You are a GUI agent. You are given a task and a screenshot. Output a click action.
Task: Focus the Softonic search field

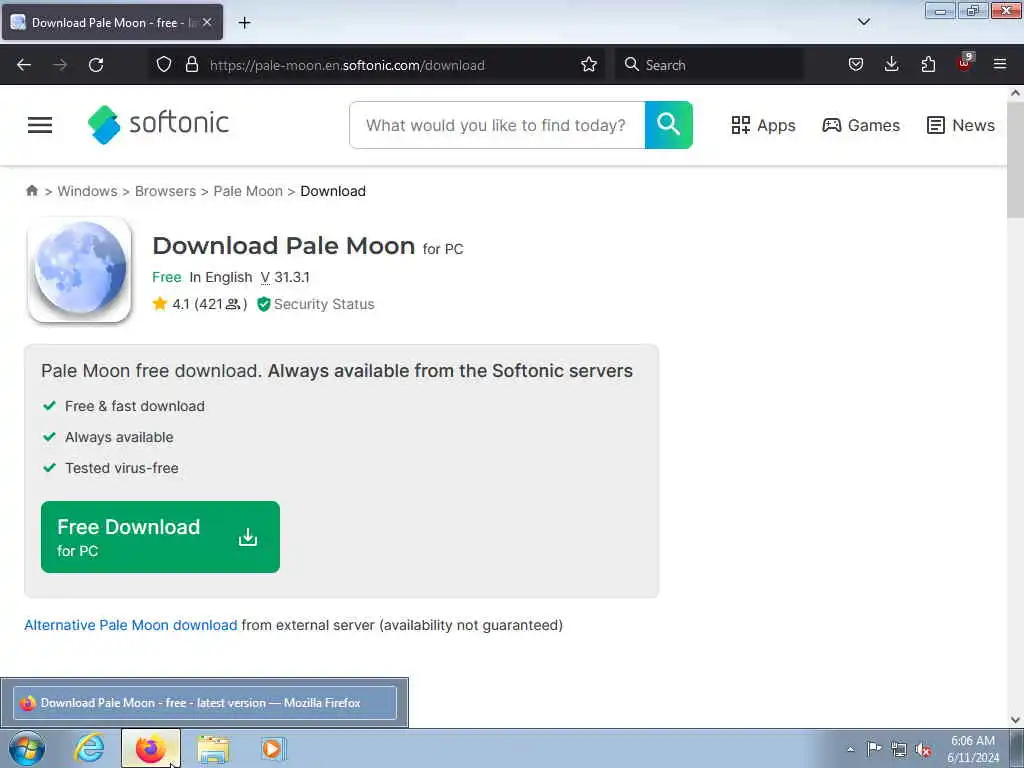[x=497, y=125]
